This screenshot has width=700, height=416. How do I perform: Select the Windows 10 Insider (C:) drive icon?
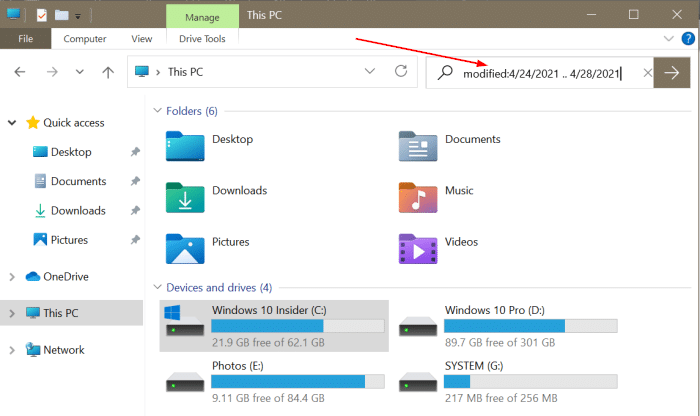[185, 320]
